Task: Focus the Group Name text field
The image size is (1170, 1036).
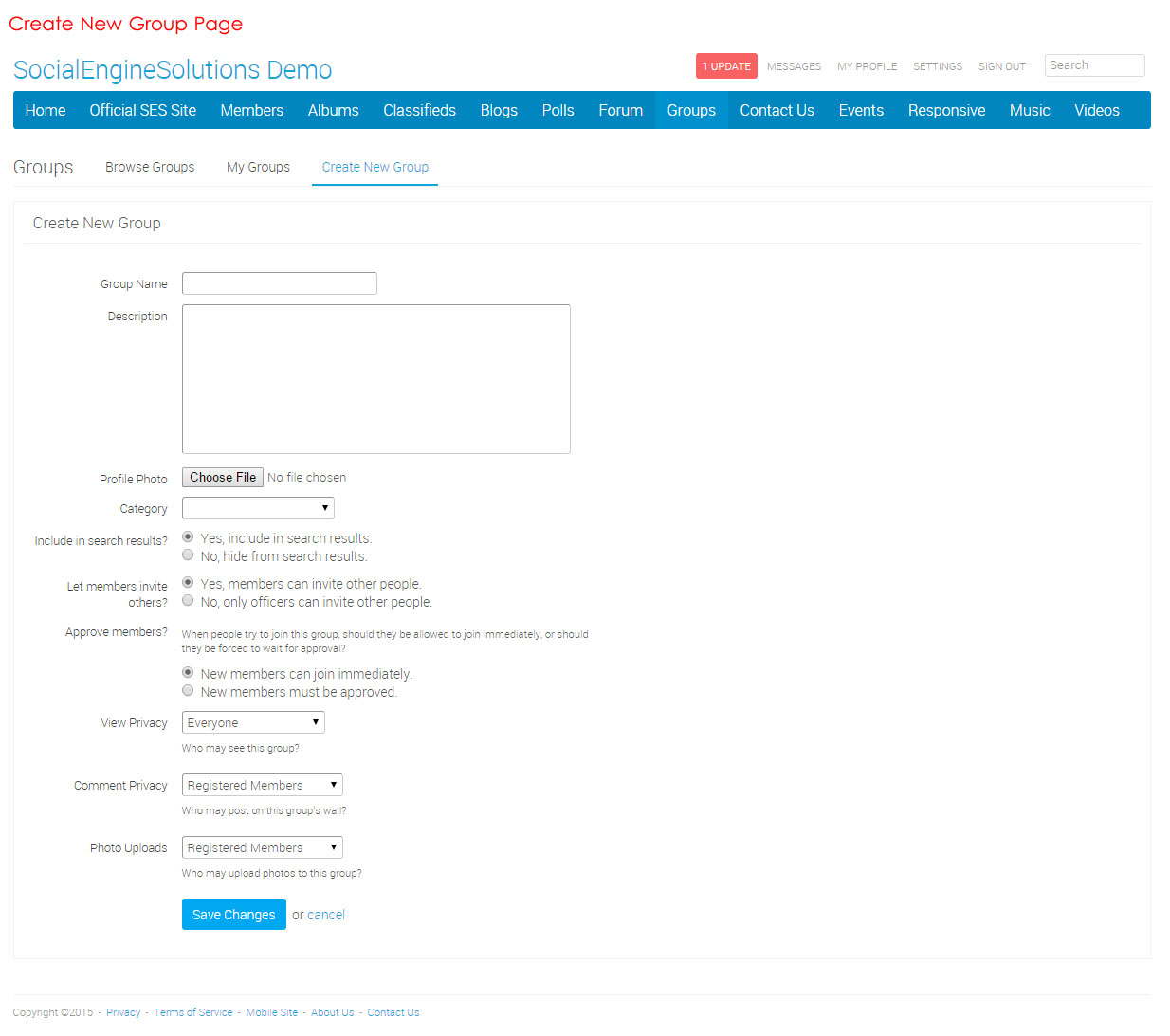Action: (x=280, y=283)
